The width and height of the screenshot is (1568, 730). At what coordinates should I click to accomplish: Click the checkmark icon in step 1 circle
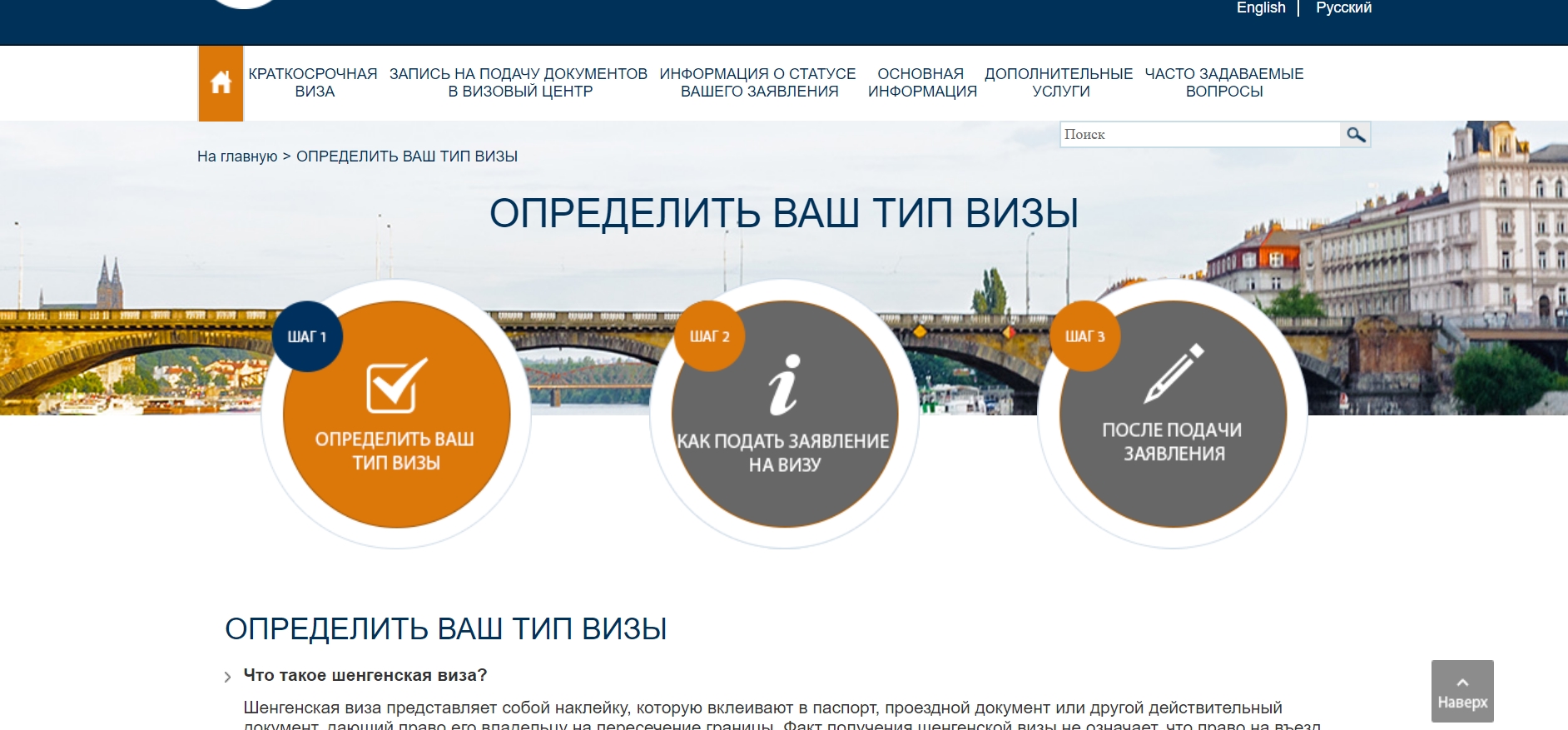(x=396, y=385)
